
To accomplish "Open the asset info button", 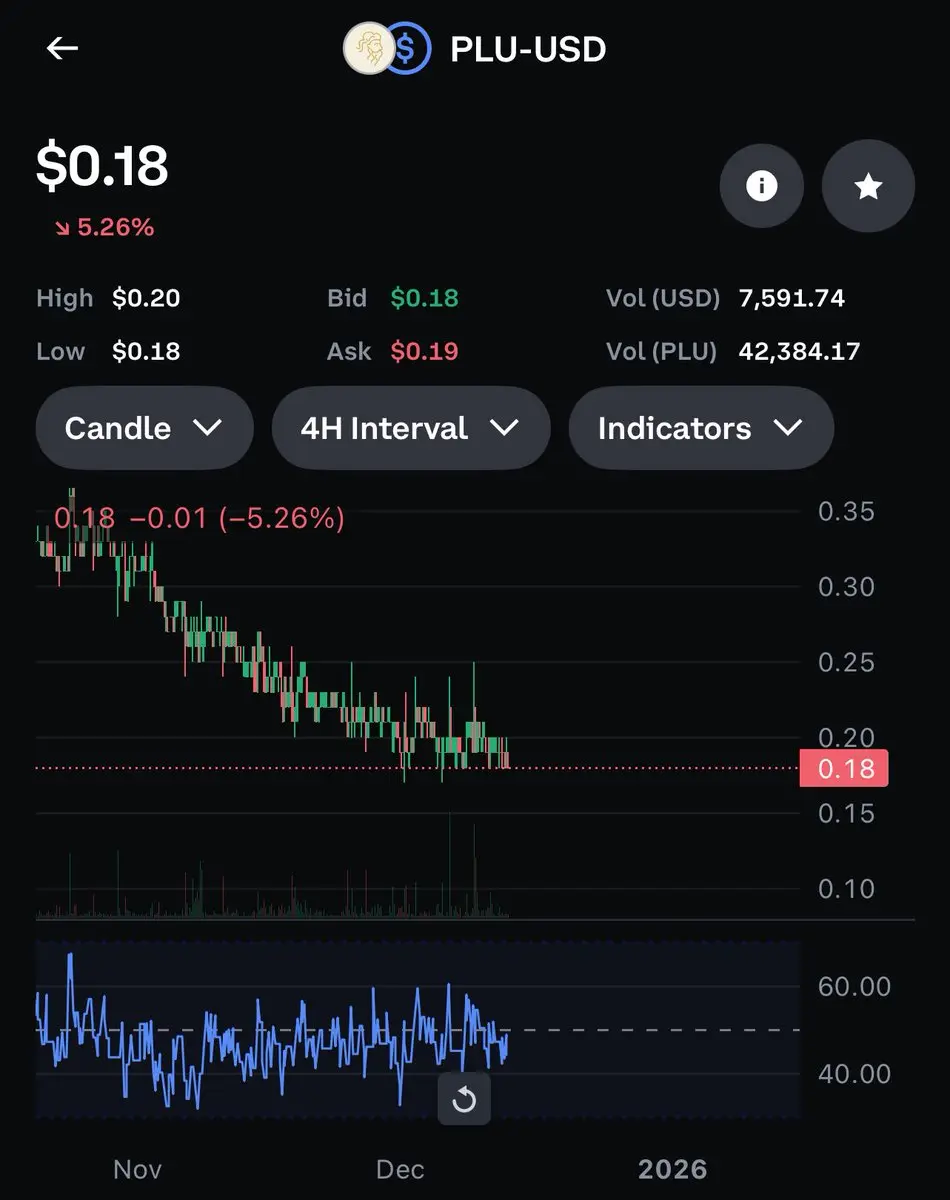I will pos(762,186).
